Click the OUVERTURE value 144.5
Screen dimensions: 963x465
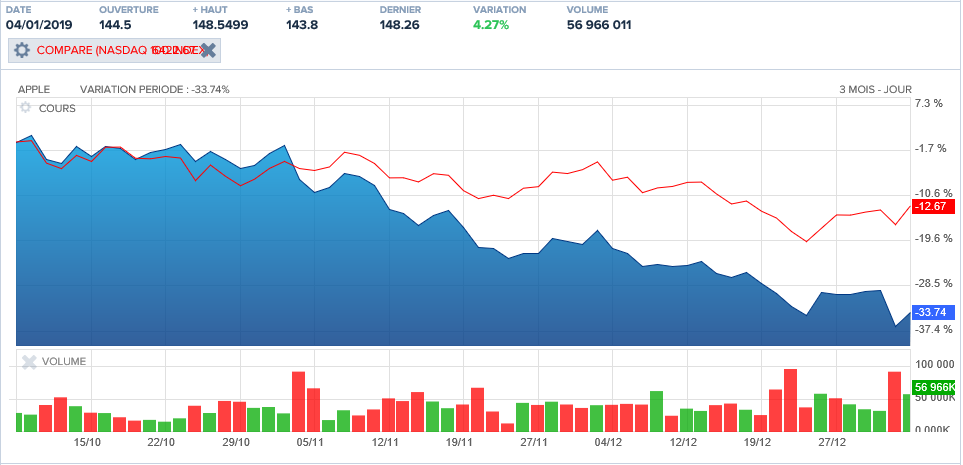pyautogui.click(x=117, y=25)
